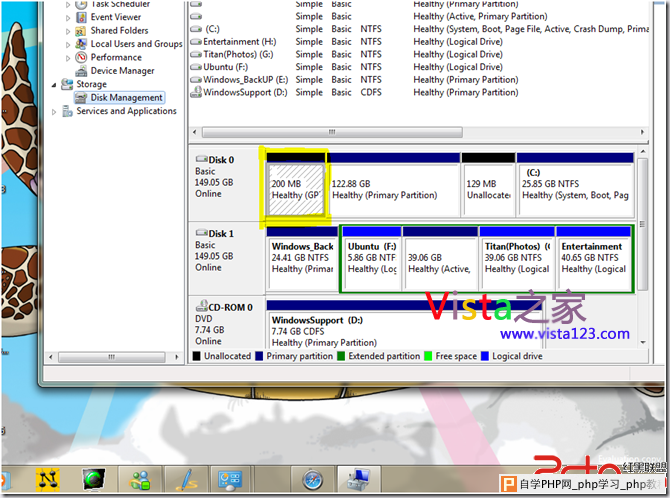Click the Disk 1 label header
This screenshot has width=670, height=498.
[x=221, y=233]
